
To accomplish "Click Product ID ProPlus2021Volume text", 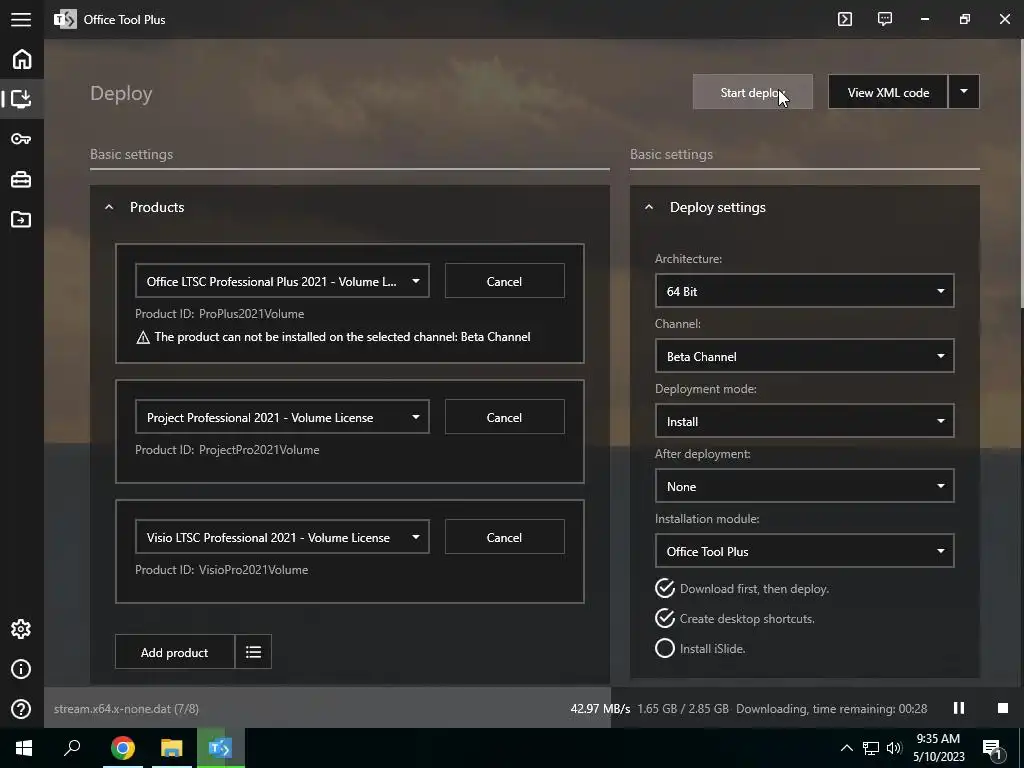I will [219, 313].
